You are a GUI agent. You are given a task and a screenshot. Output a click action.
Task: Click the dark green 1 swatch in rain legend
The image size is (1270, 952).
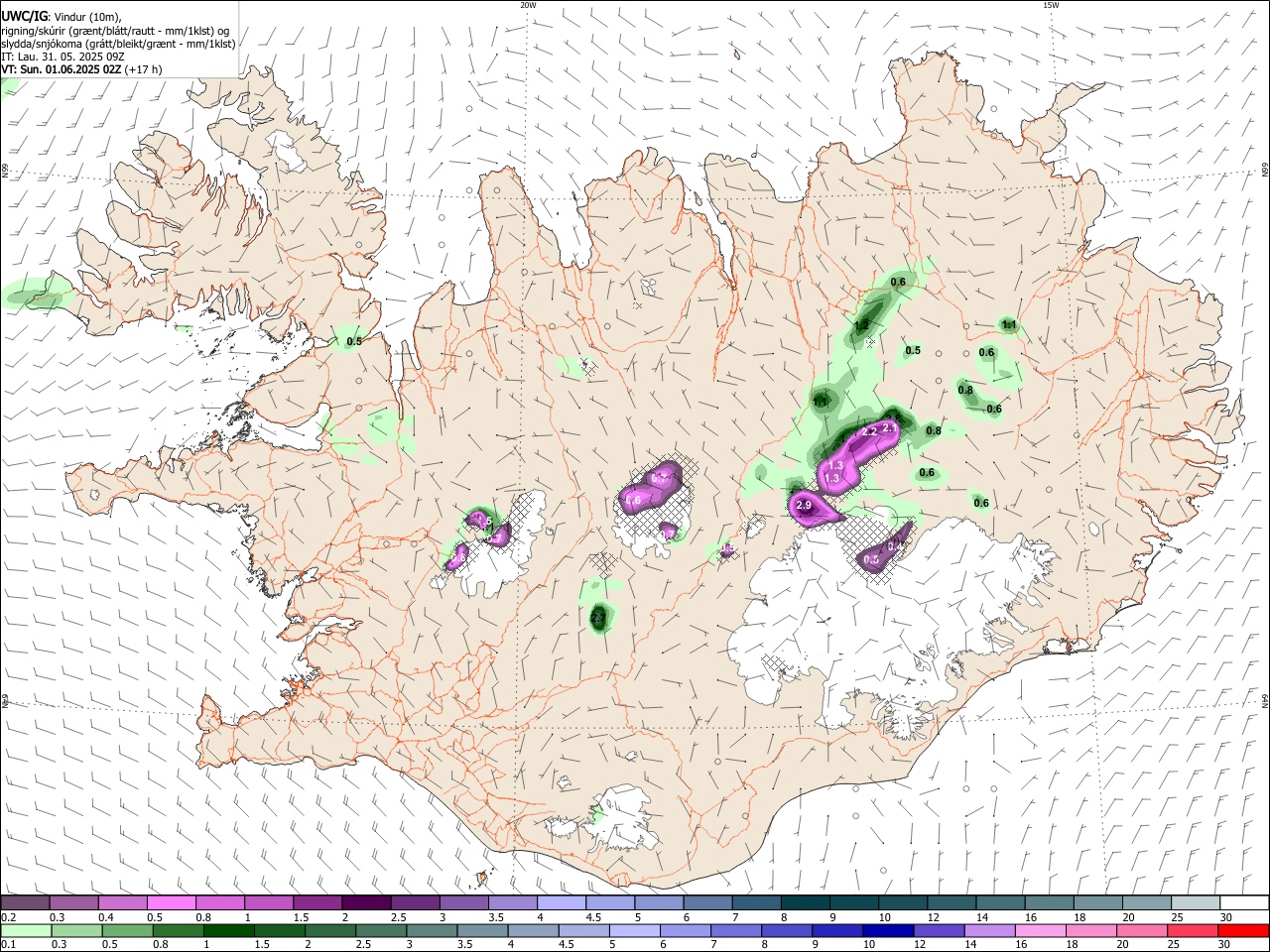(228, 930)
